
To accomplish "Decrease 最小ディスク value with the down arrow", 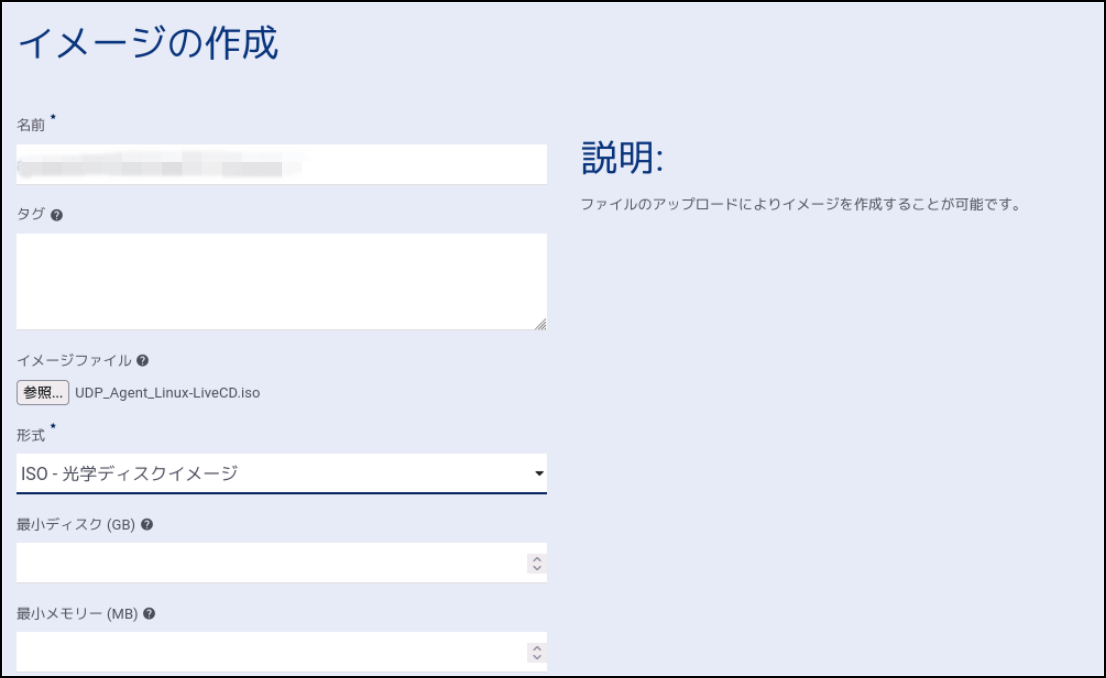I will 537,568.
